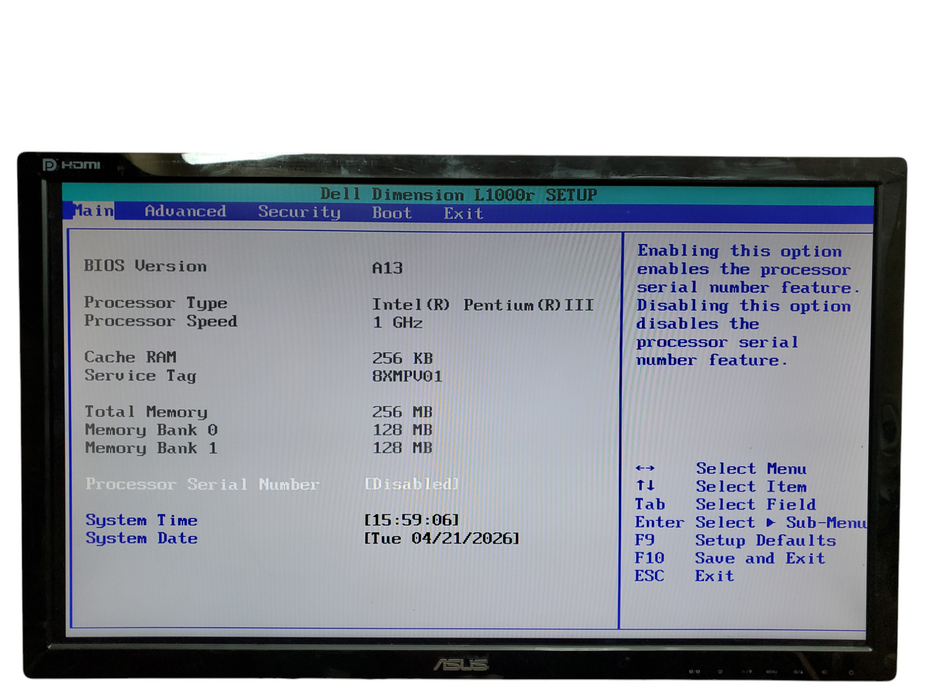Click the Processor Speed label
This screenshot has height=700, width=933.
161,321
